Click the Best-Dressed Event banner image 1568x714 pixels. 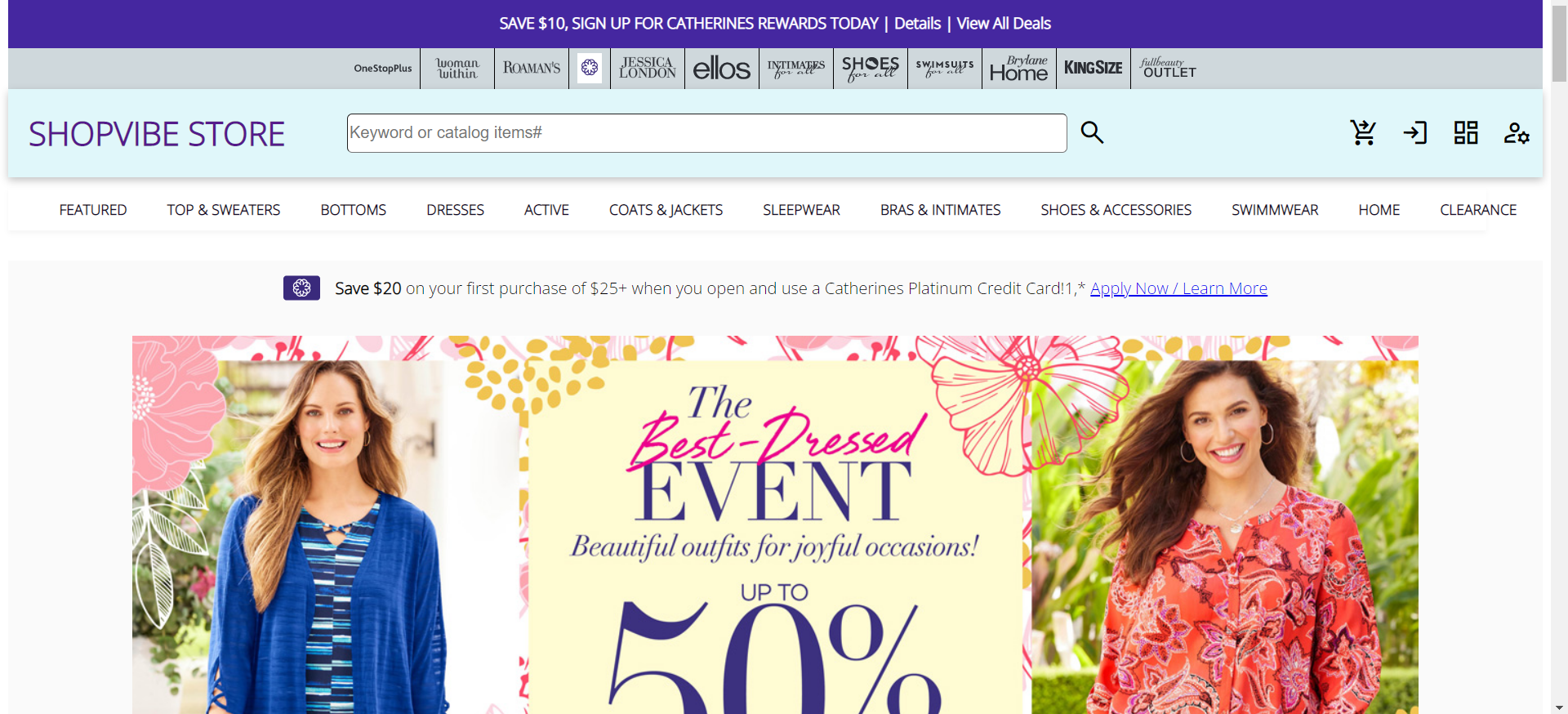point(775,524)
